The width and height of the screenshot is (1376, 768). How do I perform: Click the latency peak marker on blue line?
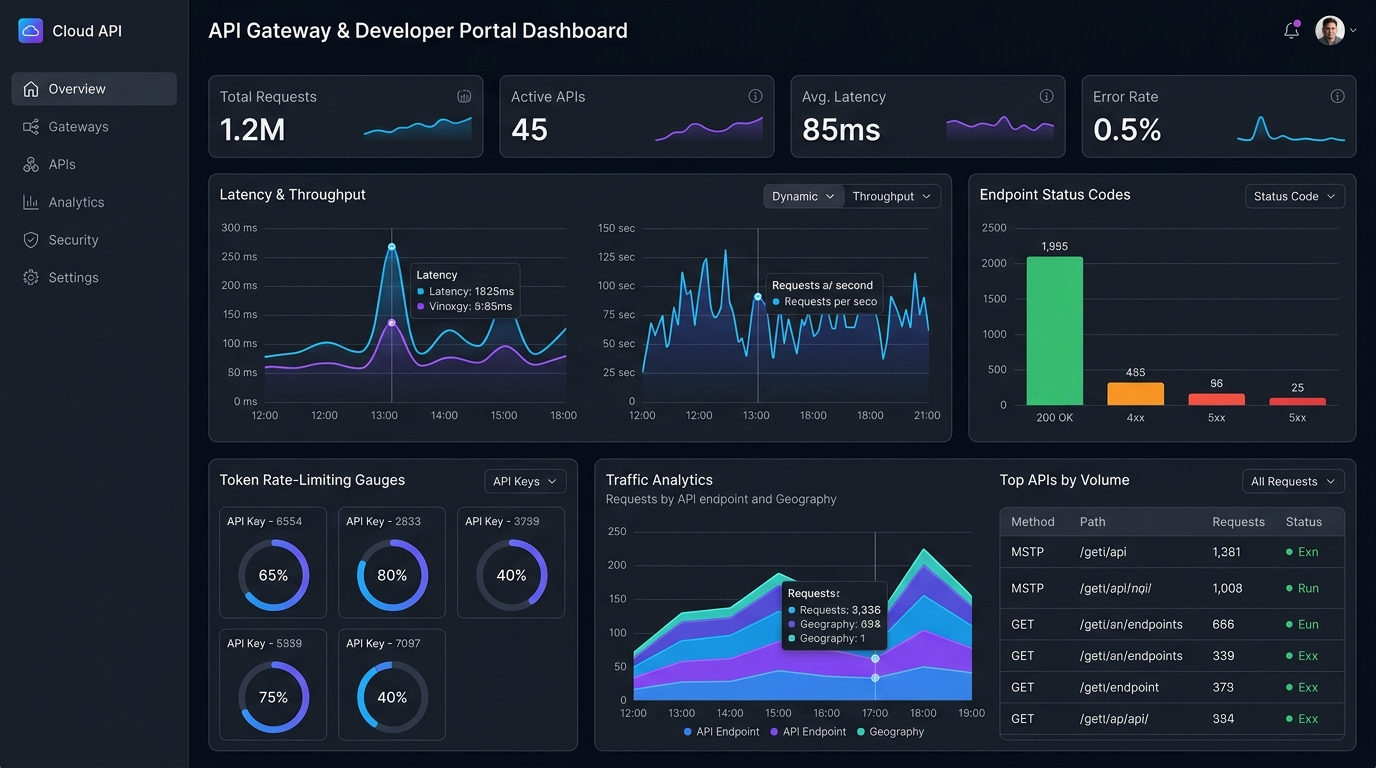[x=391, y=246]
